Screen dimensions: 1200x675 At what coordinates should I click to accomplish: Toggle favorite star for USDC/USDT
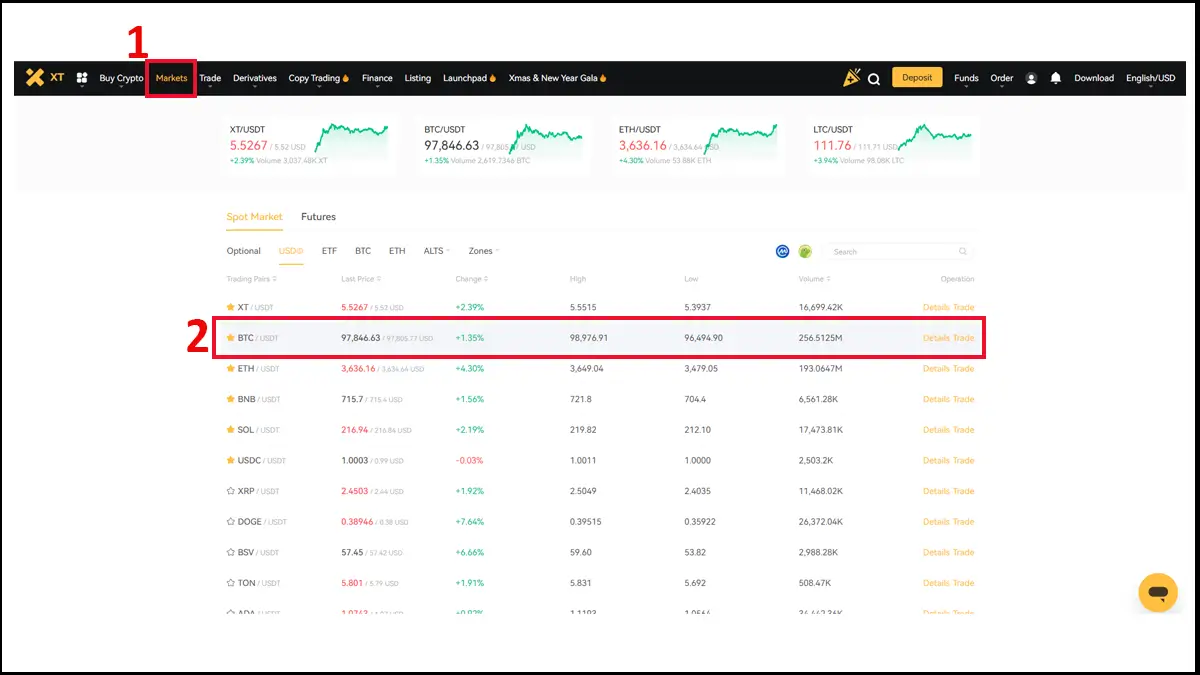point(231,460)
